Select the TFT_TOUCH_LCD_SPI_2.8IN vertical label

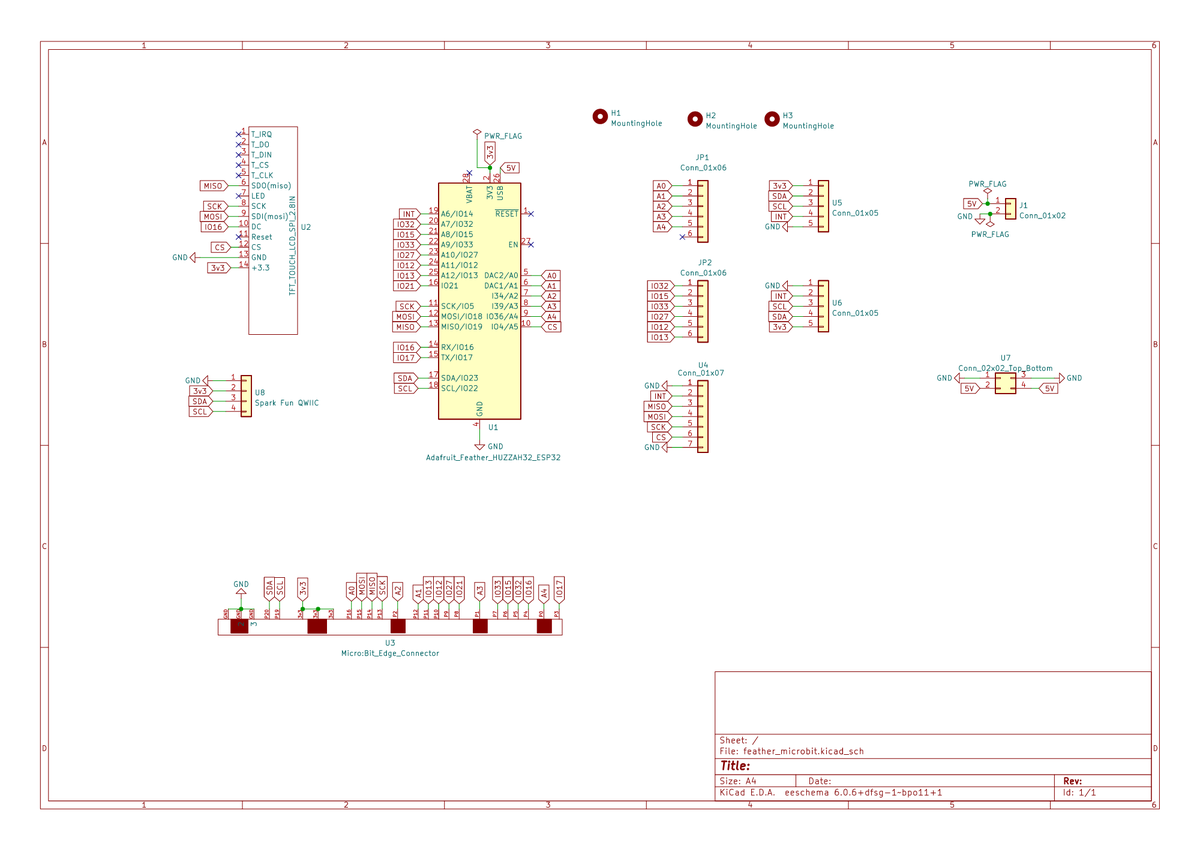[293, 247]
